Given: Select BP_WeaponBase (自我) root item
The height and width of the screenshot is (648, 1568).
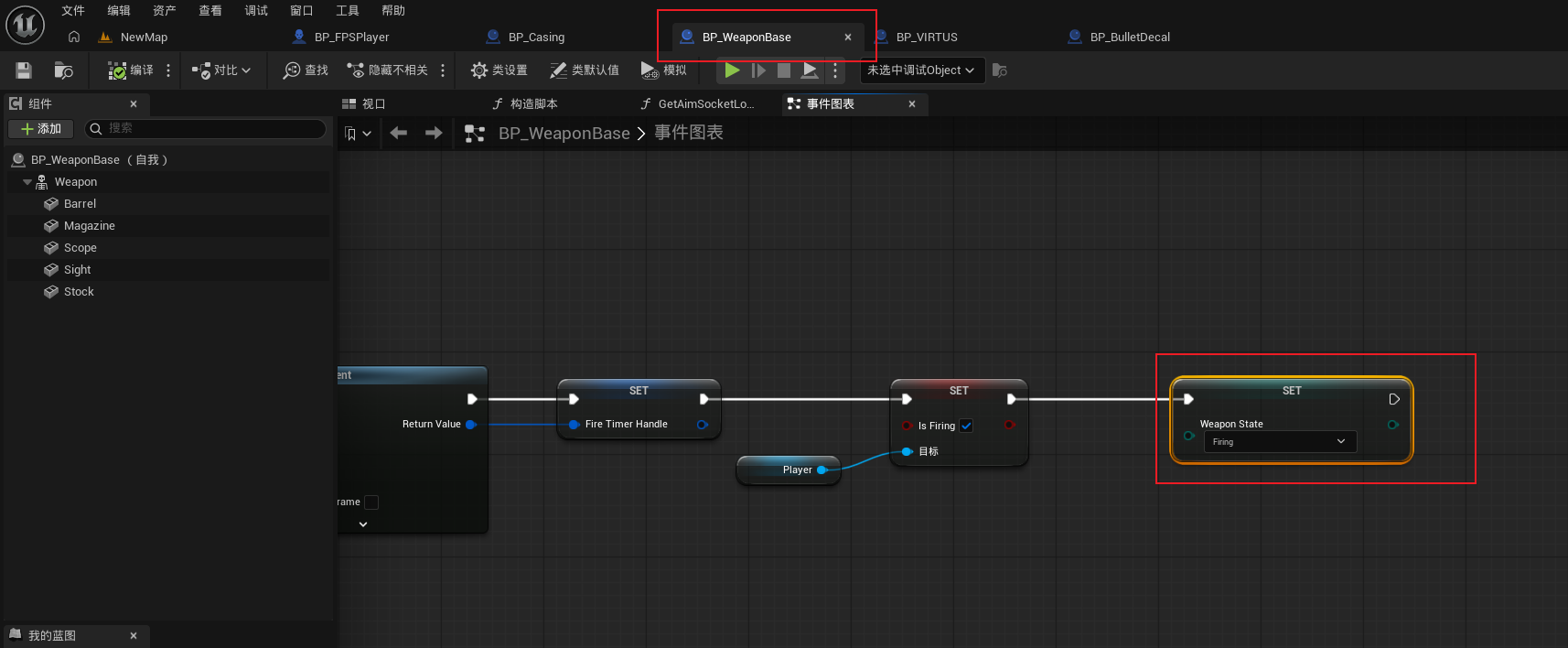Looking at the screenshot, I should click(99, 160).
